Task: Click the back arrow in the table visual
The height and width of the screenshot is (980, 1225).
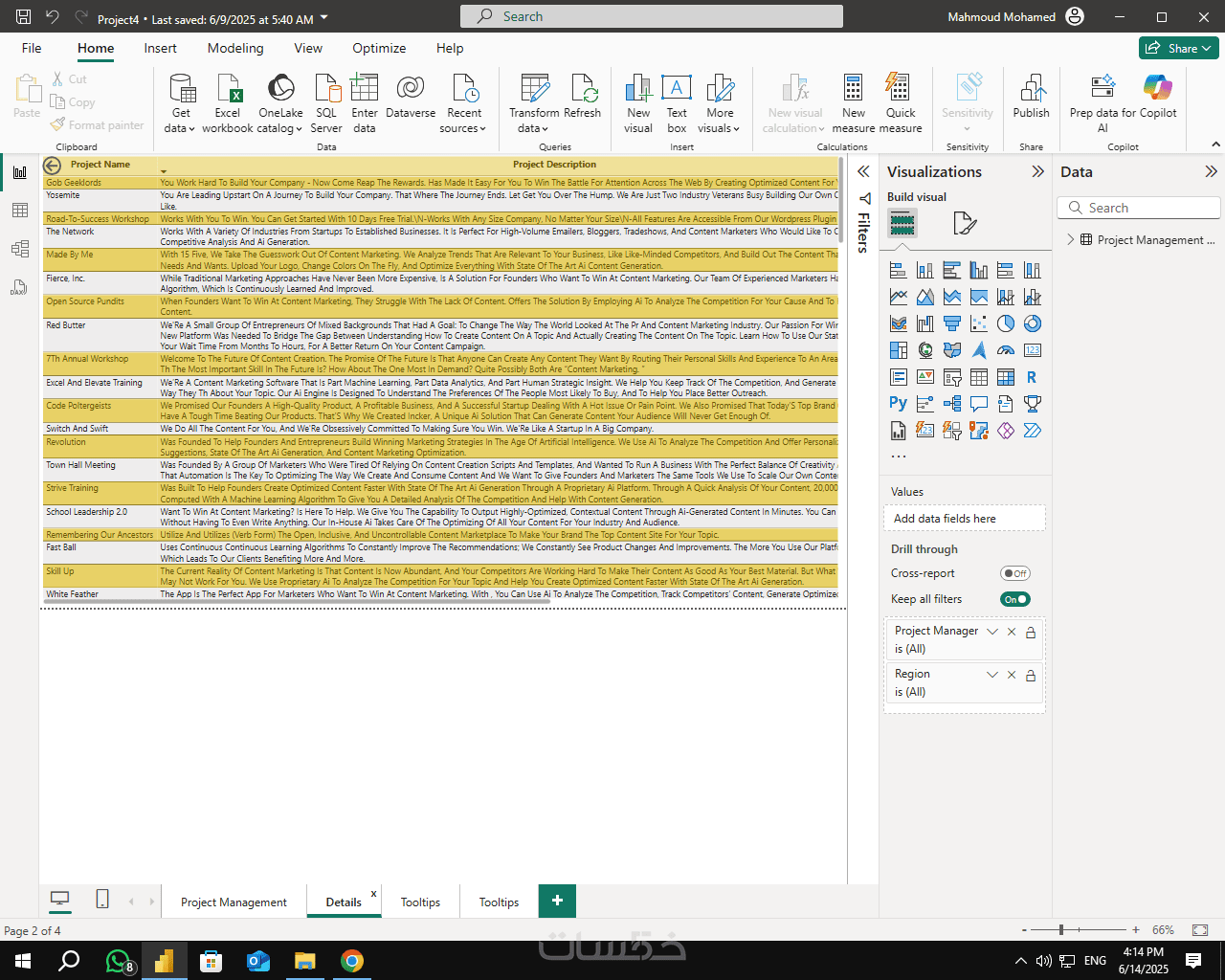Action: click(x=53, y=165)
